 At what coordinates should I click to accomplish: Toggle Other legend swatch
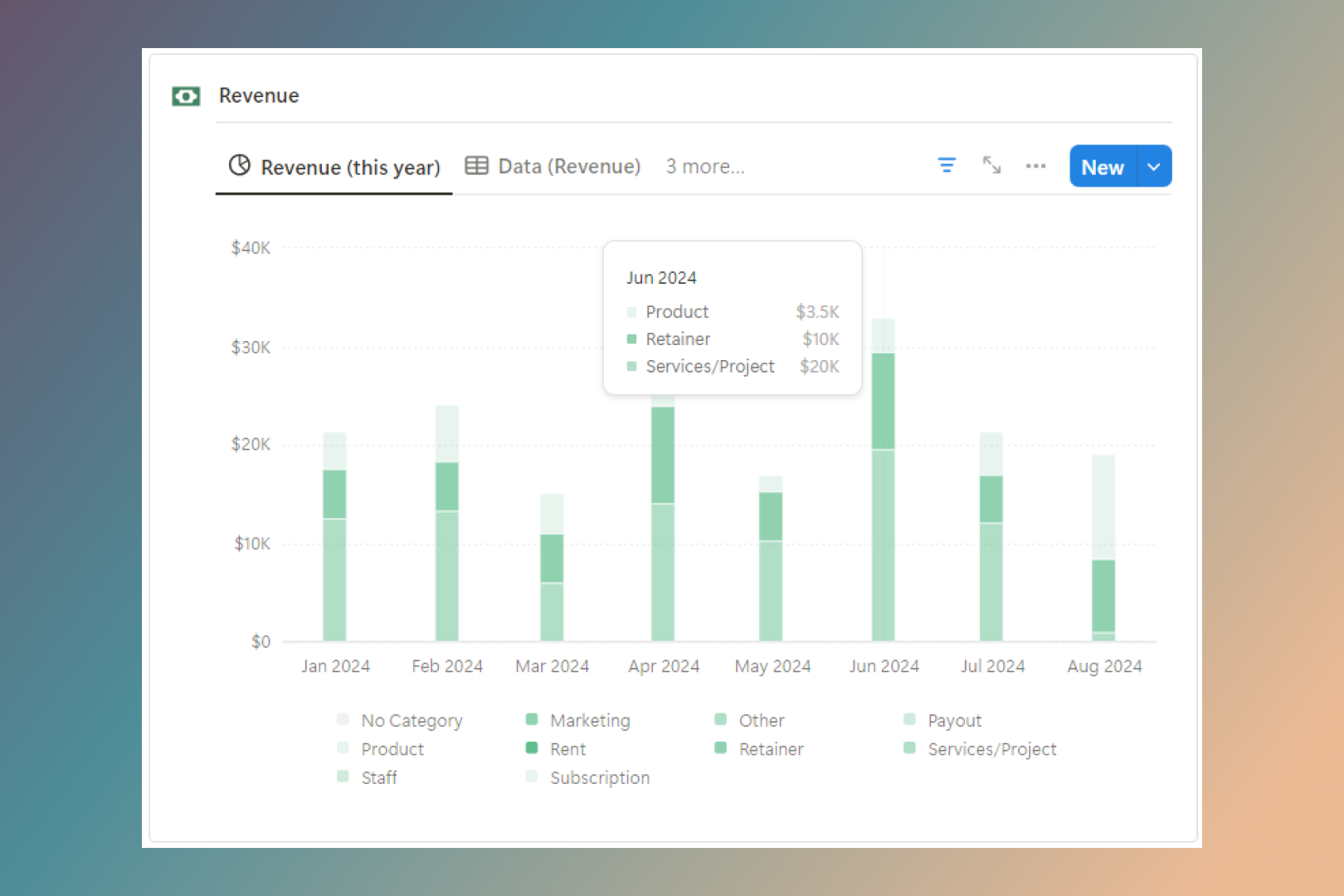click(721, 719)
